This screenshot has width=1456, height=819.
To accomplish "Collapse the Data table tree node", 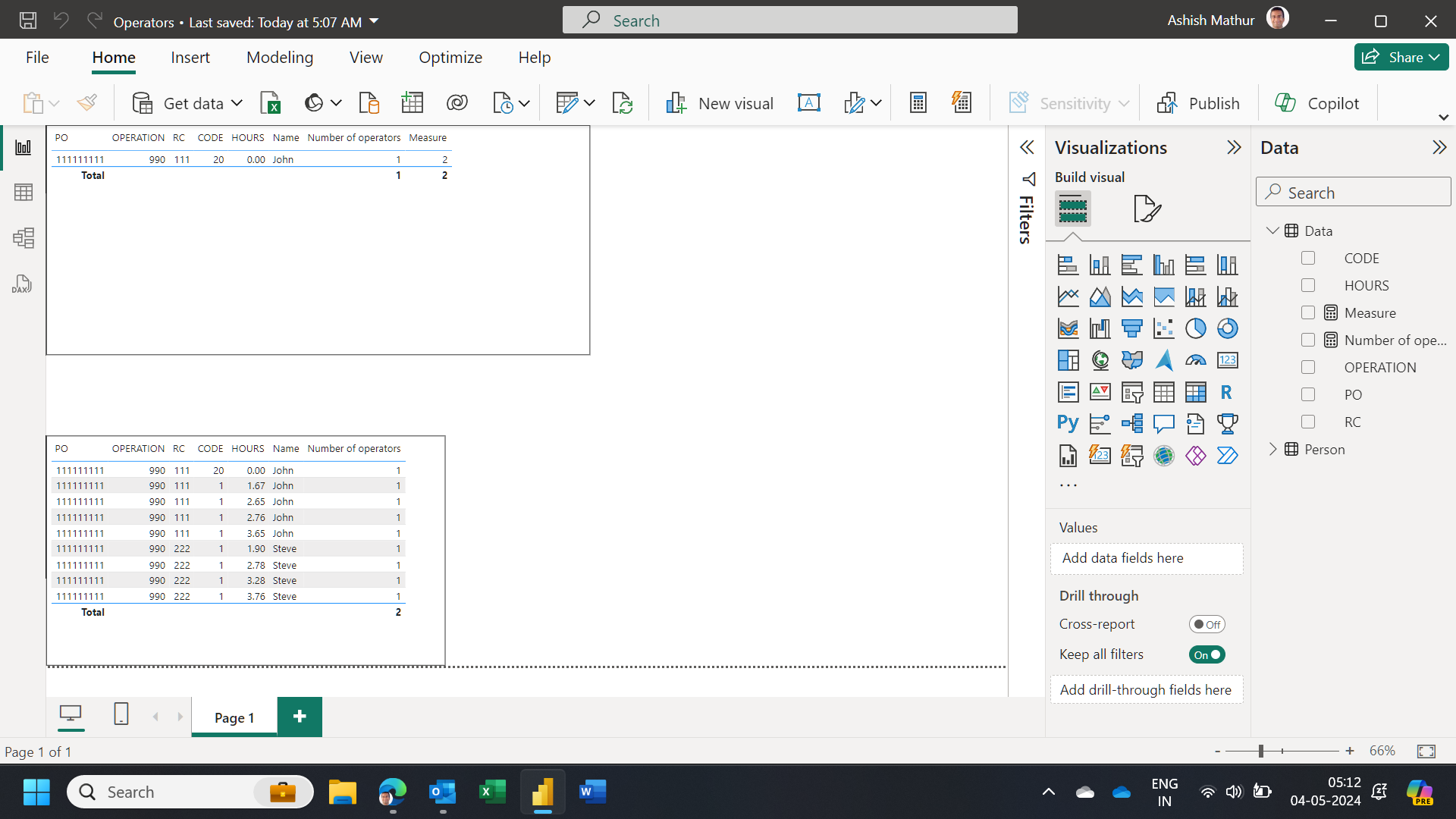I will (x=1273, y=231).
